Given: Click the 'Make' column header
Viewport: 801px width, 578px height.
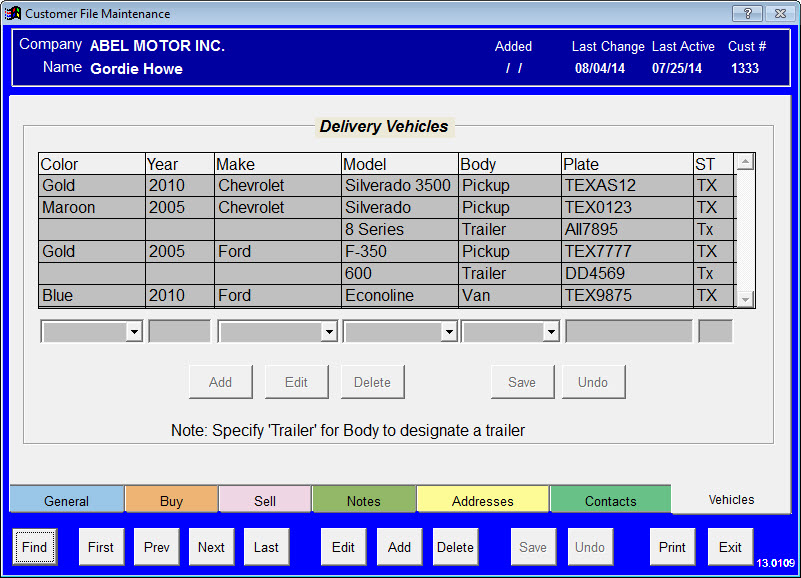Looking at the screenshot, I should coord(278,164).
